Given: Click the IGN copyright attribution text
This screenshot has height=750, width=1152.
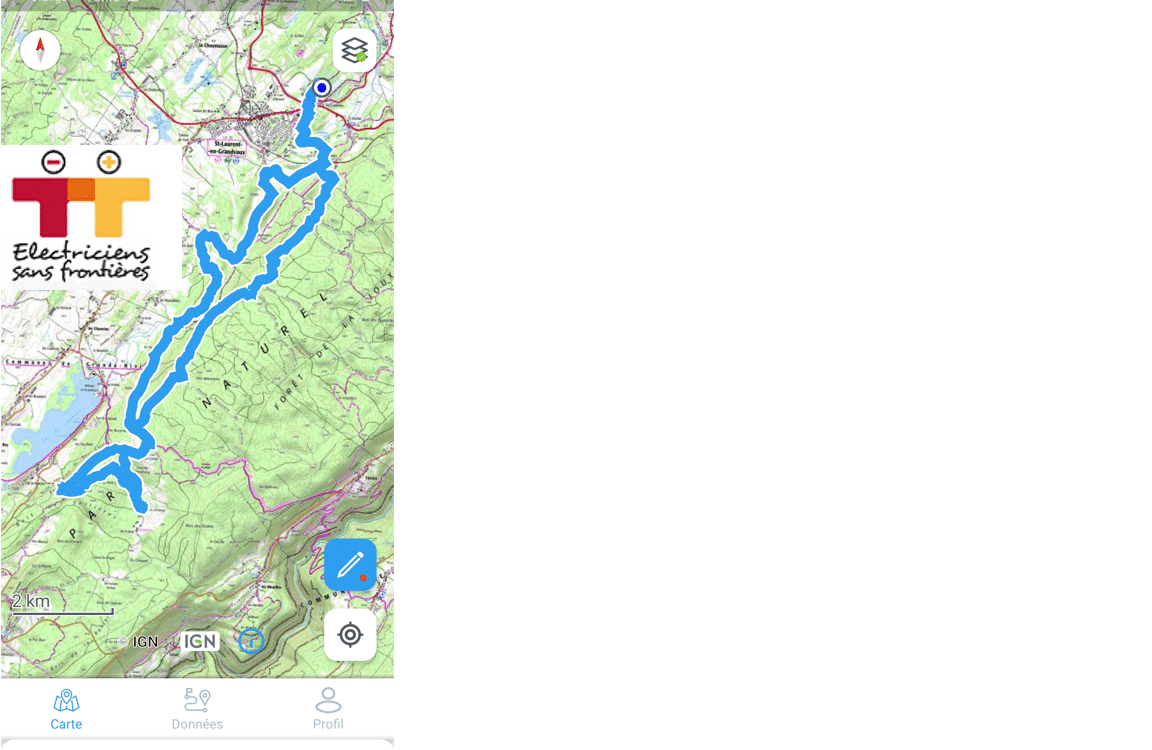Looking at the screenshot, I should (x=140, y=641).
